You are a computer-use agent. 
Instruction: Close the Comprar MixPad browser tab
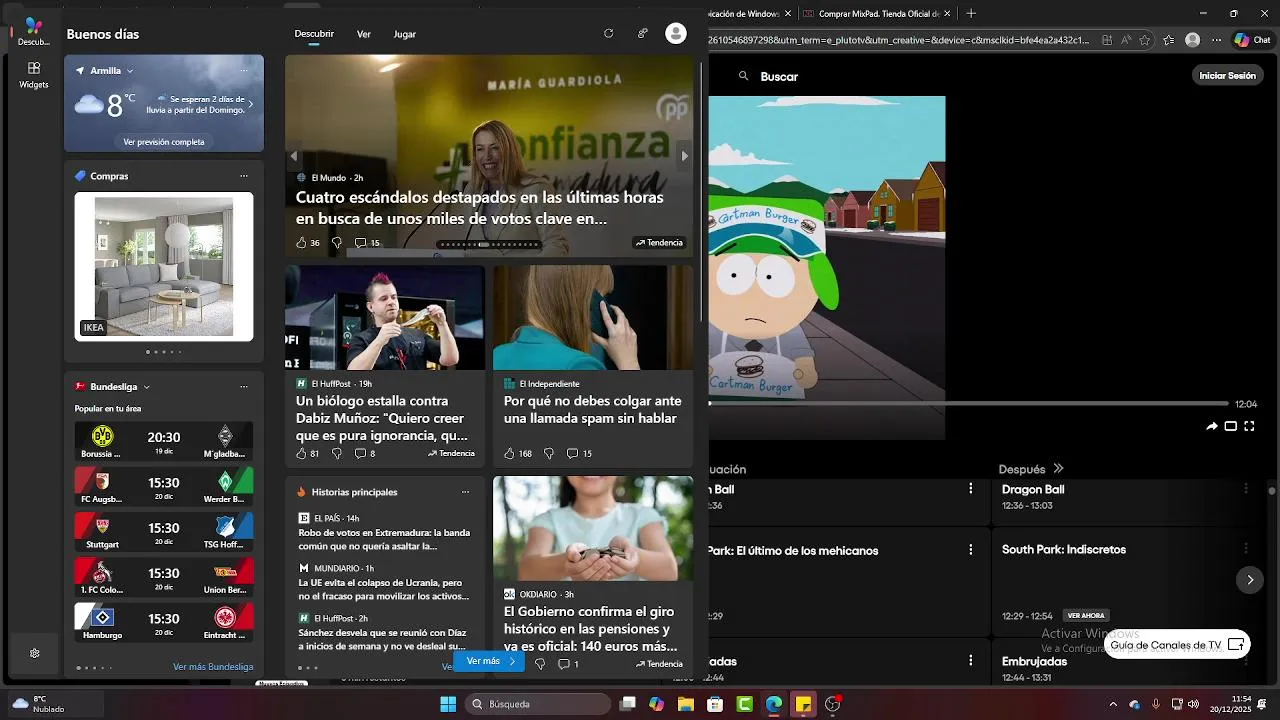tap(949, 14)
